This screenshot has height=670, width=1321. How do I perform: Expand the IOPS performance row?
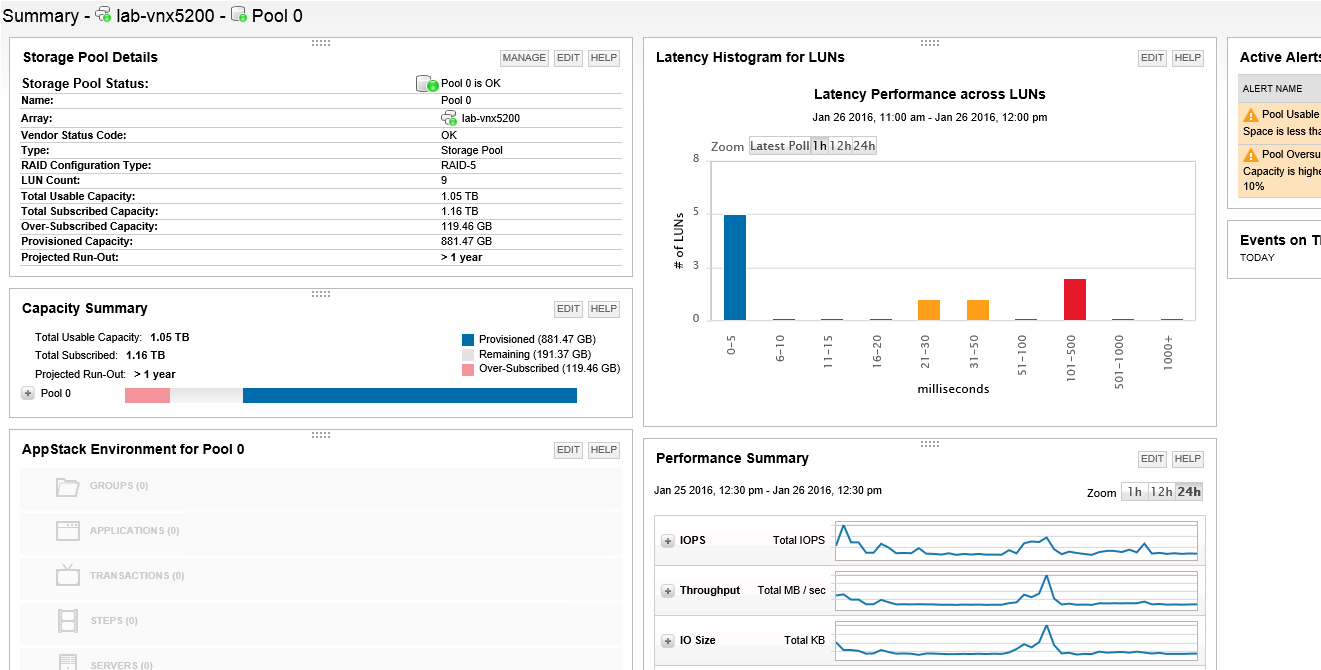click(668, 541)
